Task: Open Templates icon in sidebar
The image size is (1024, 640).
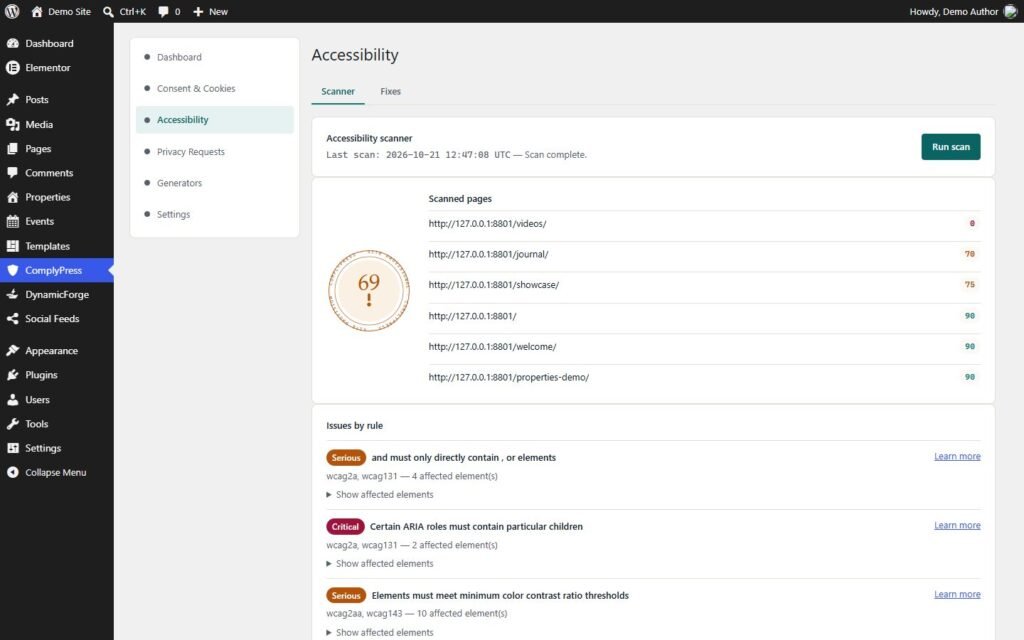Action: tap(12, 246)
